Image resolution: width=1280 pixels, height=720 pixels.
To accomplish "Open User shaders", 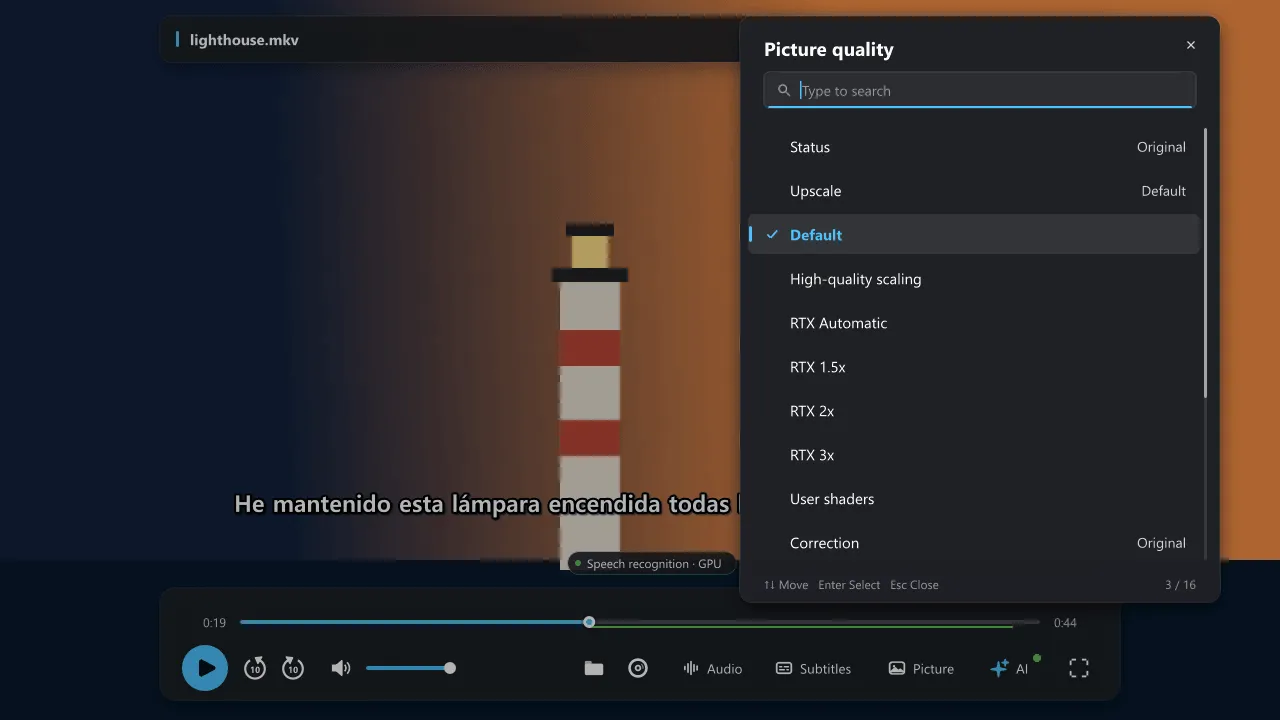I will point(974,499).
